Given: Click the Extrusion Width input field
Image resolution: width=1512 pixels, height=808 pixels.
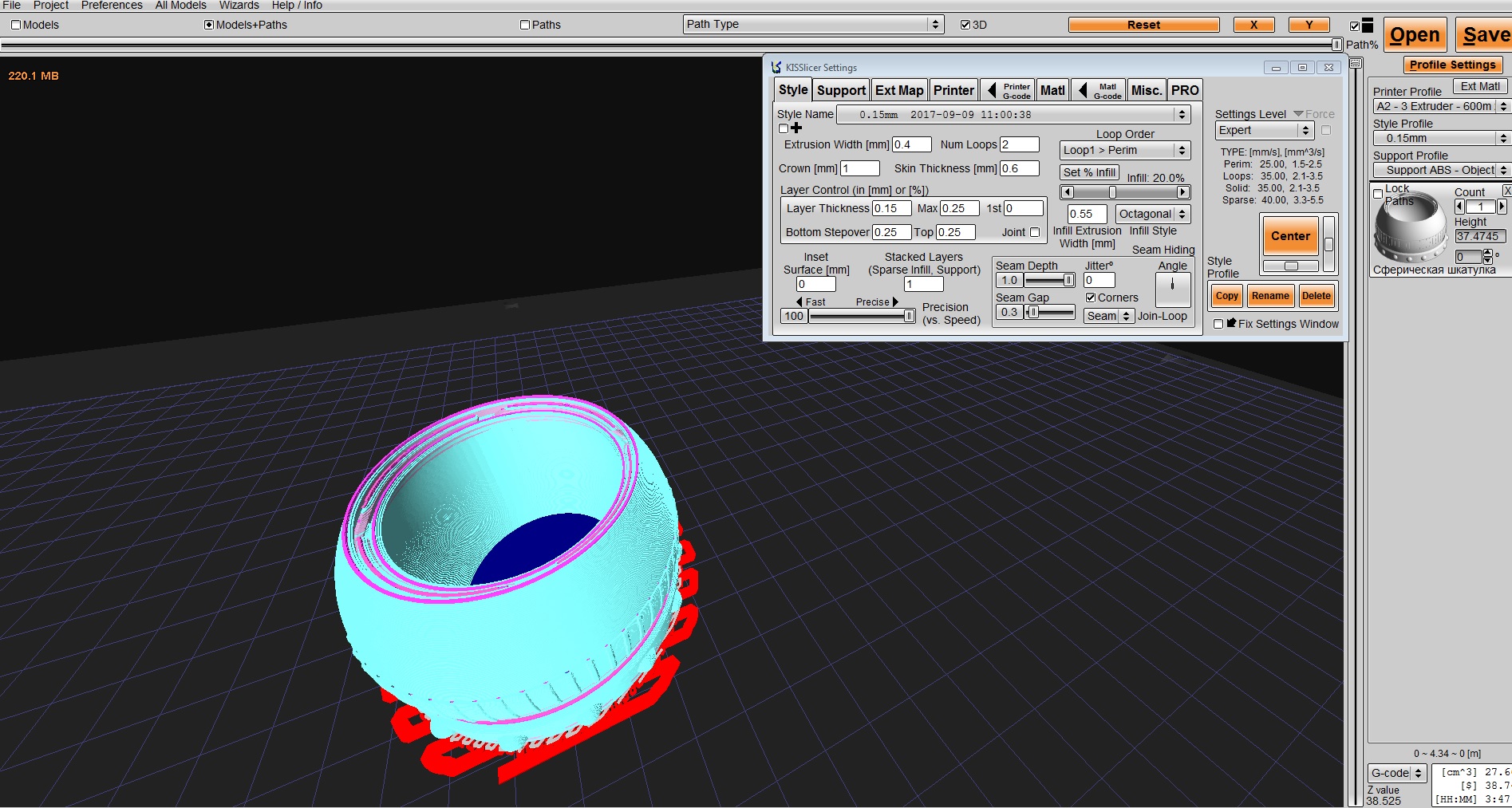Looking at the screenshot, I should click(x=911, y=144).
